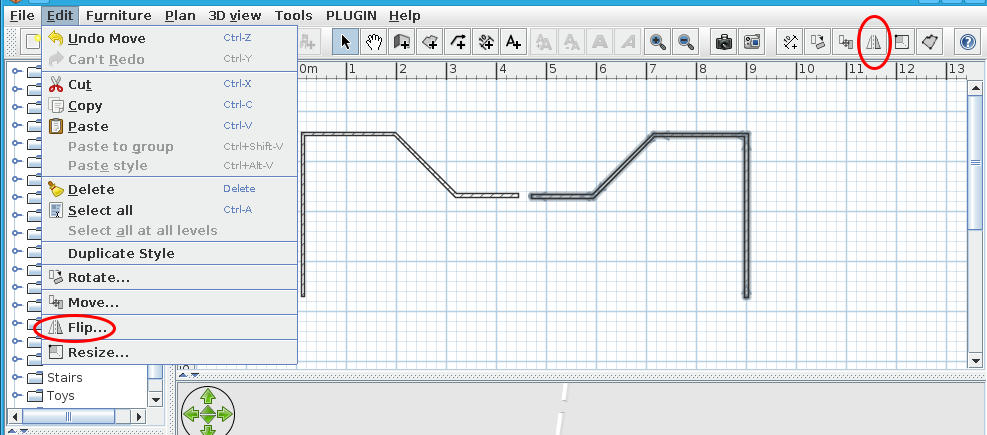Click the move plugin toolbar icon
This screenshot has height=435, width=987.
click(845, 42)
